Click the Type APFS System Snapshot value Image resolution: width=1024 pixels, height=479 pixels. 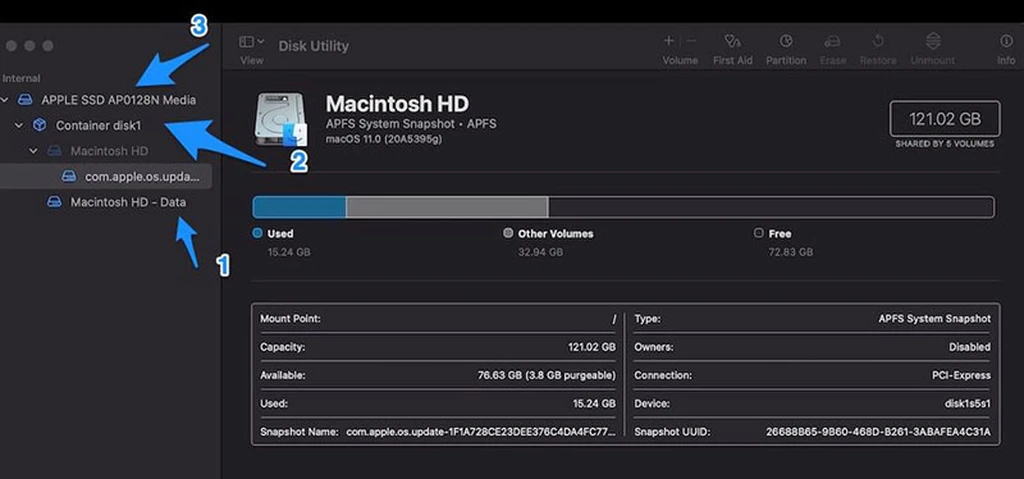pyautogui.click(x=935, y=319)
